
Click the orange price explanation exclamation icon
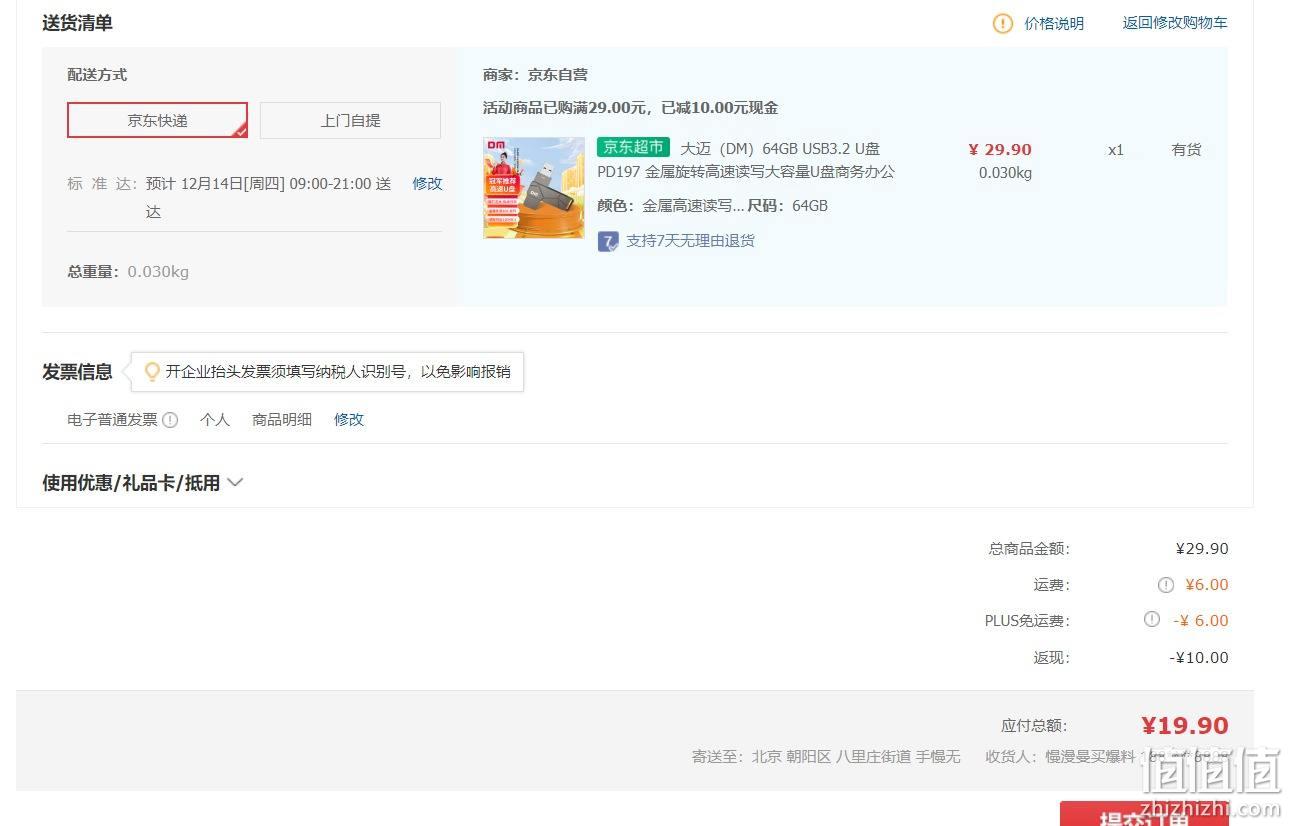tap(1002, 23)
